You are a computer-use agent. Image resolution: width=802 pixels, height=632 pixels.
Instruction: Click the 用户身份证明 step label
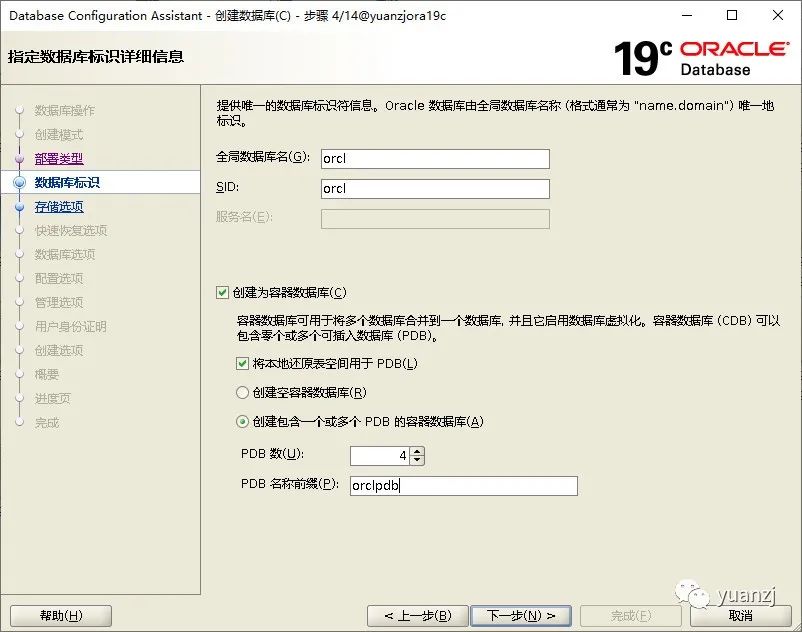coord(71,327)
